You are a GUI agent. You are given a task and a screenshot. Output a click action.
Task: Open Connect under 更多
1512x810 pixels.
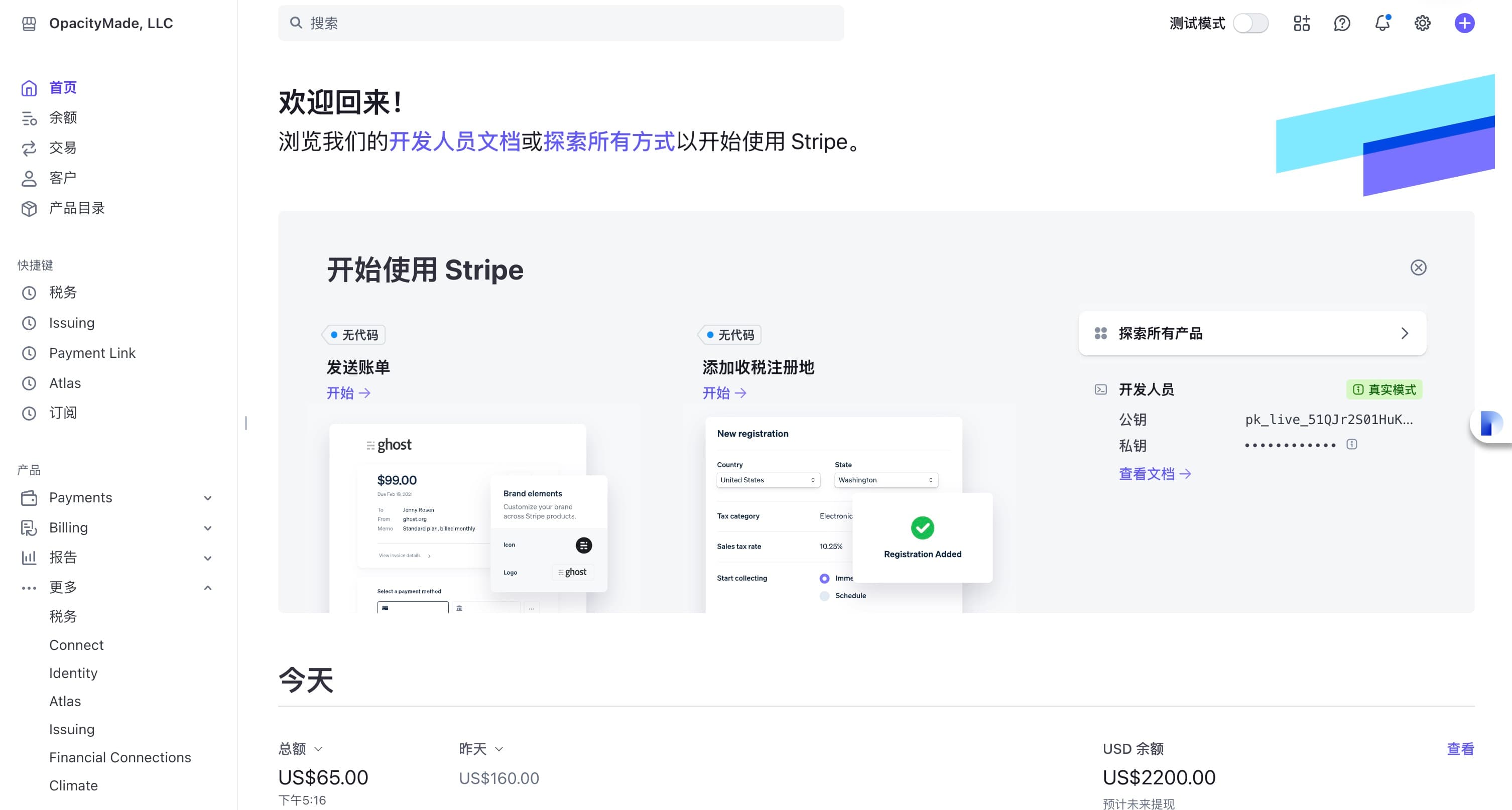(76, 645)
